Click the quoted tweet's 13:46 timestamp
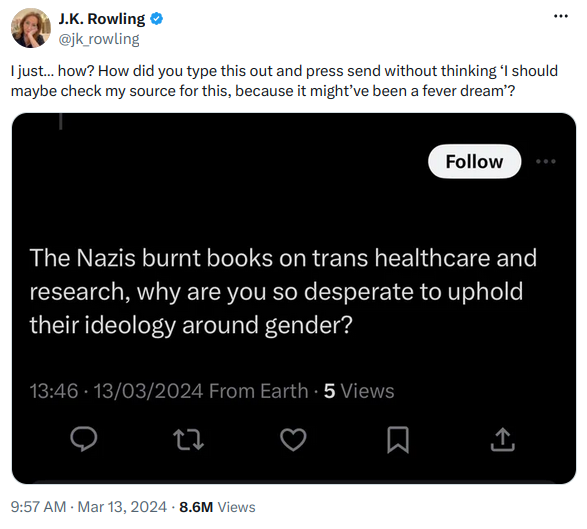This screenshot has height=529, width=587. tap(54, 391)
